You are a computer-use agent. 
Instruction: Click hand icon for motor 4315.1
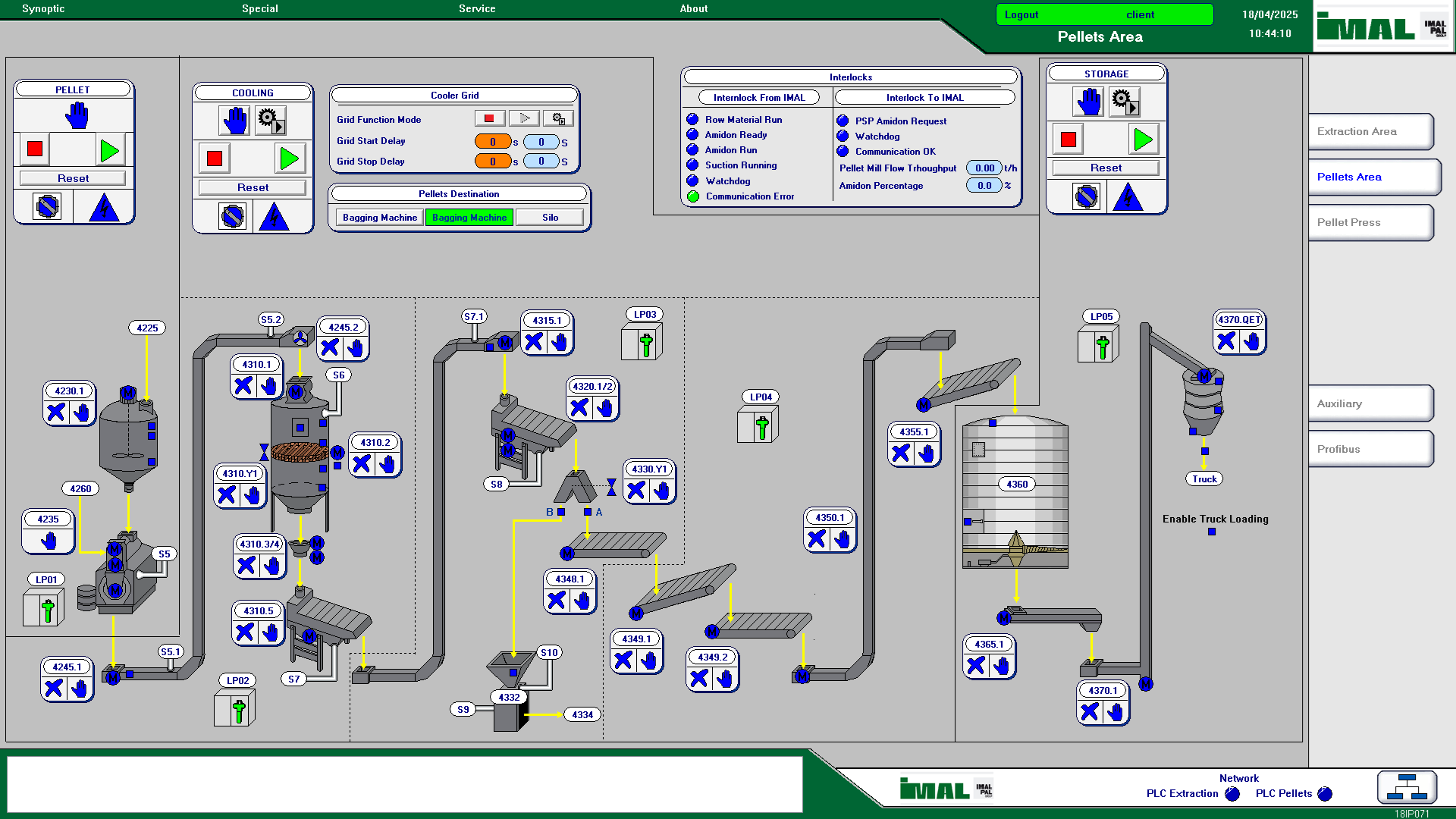click(x=560, y=342)
